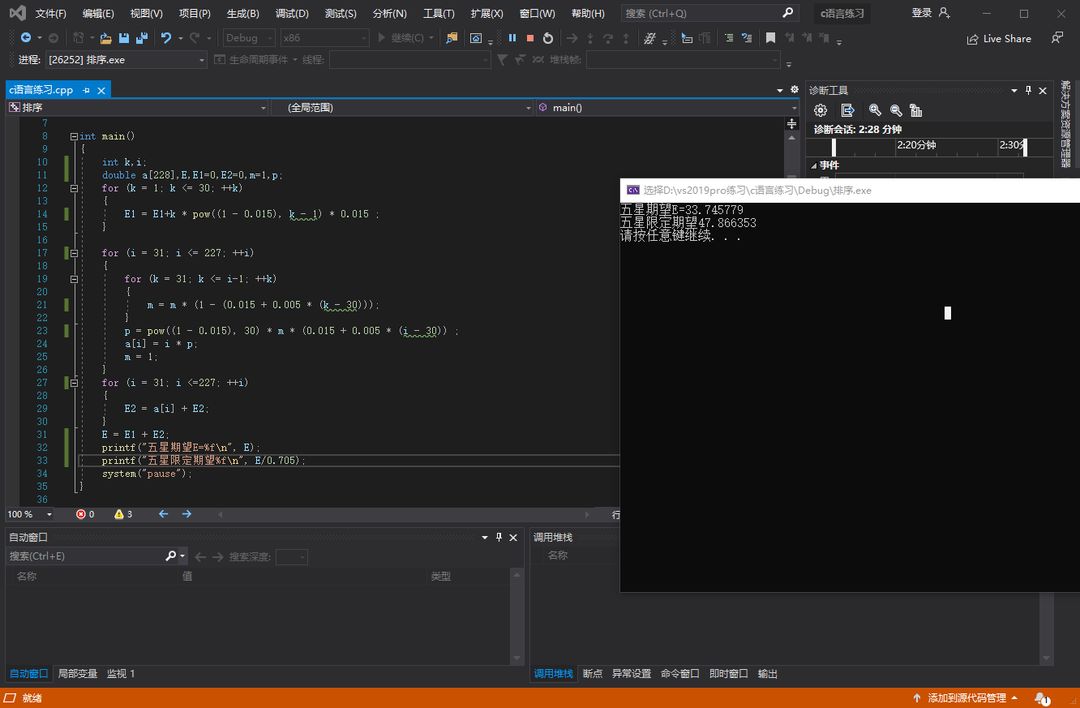Collapse the for loop at line 27

pos(74,383)
